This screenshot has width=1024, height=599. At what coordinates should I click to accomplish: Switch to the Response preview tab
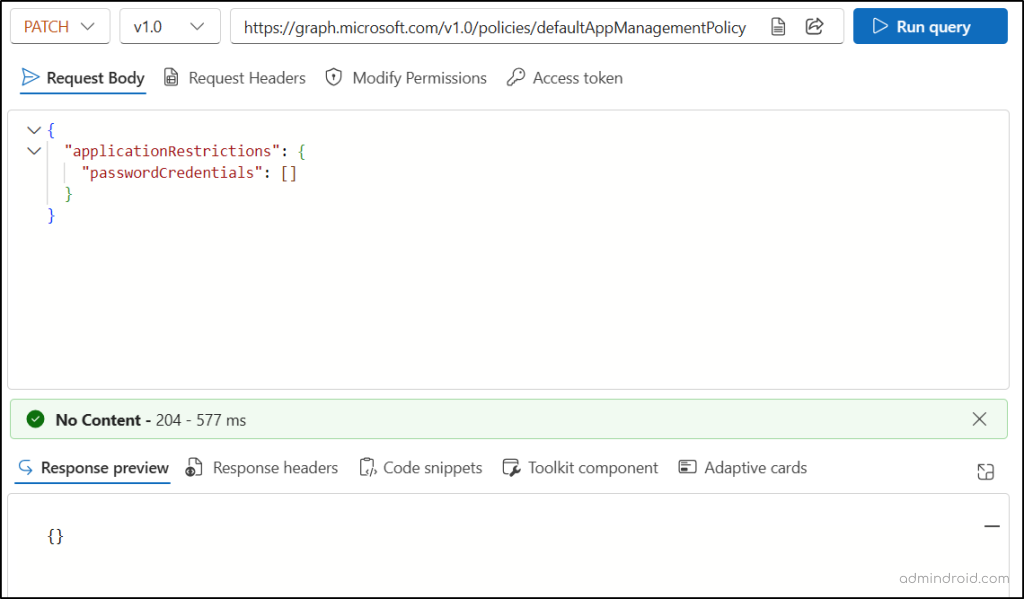[x=93, y=468]
